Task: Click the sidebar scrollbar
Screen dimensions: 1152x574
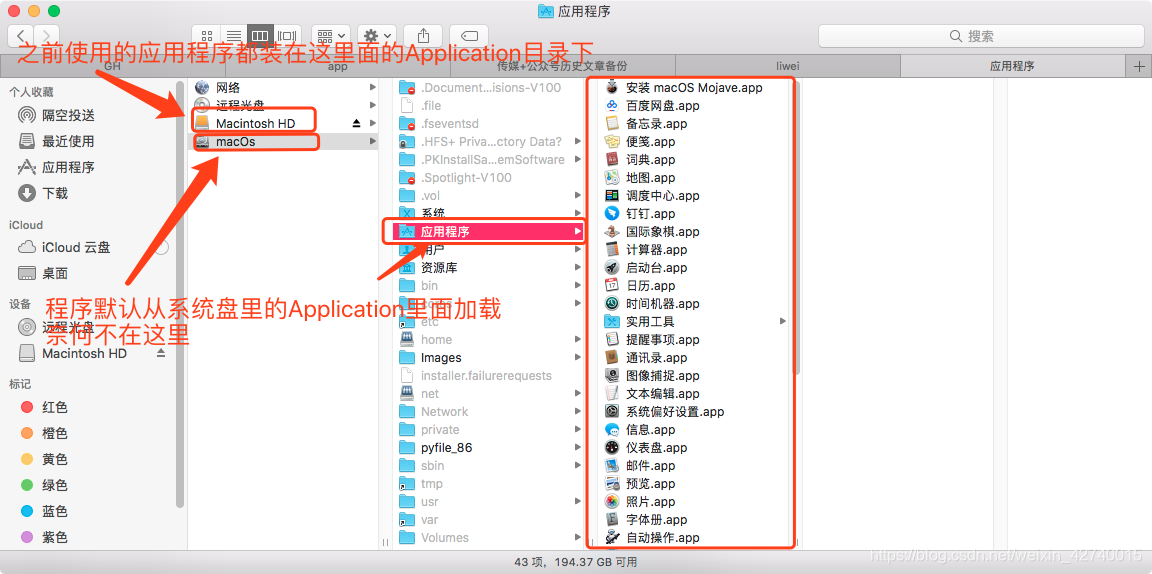Action: click(180, 294)
